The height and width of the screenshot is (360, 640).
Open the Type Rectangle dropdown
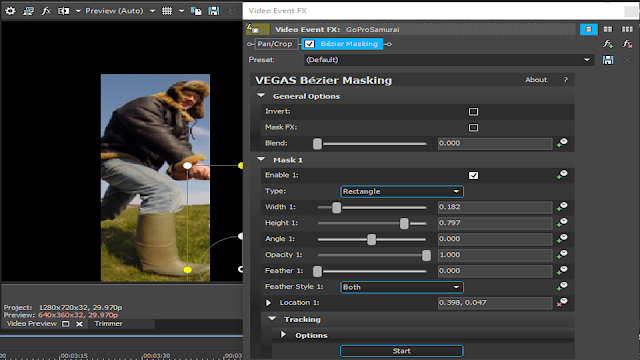pos(402,191)
